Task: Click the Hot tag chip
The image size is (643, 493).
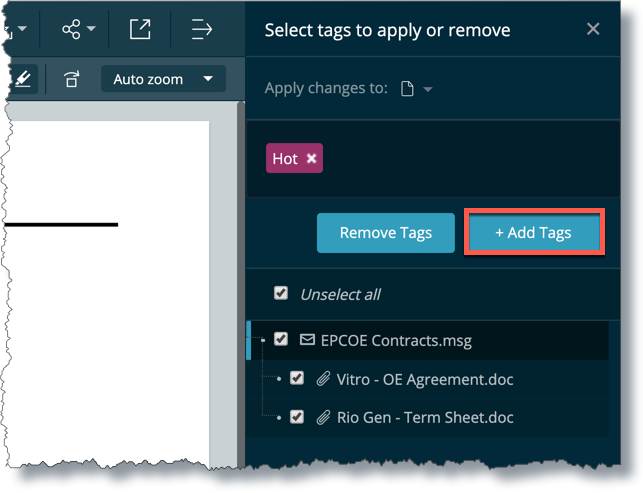Action: 294,158
